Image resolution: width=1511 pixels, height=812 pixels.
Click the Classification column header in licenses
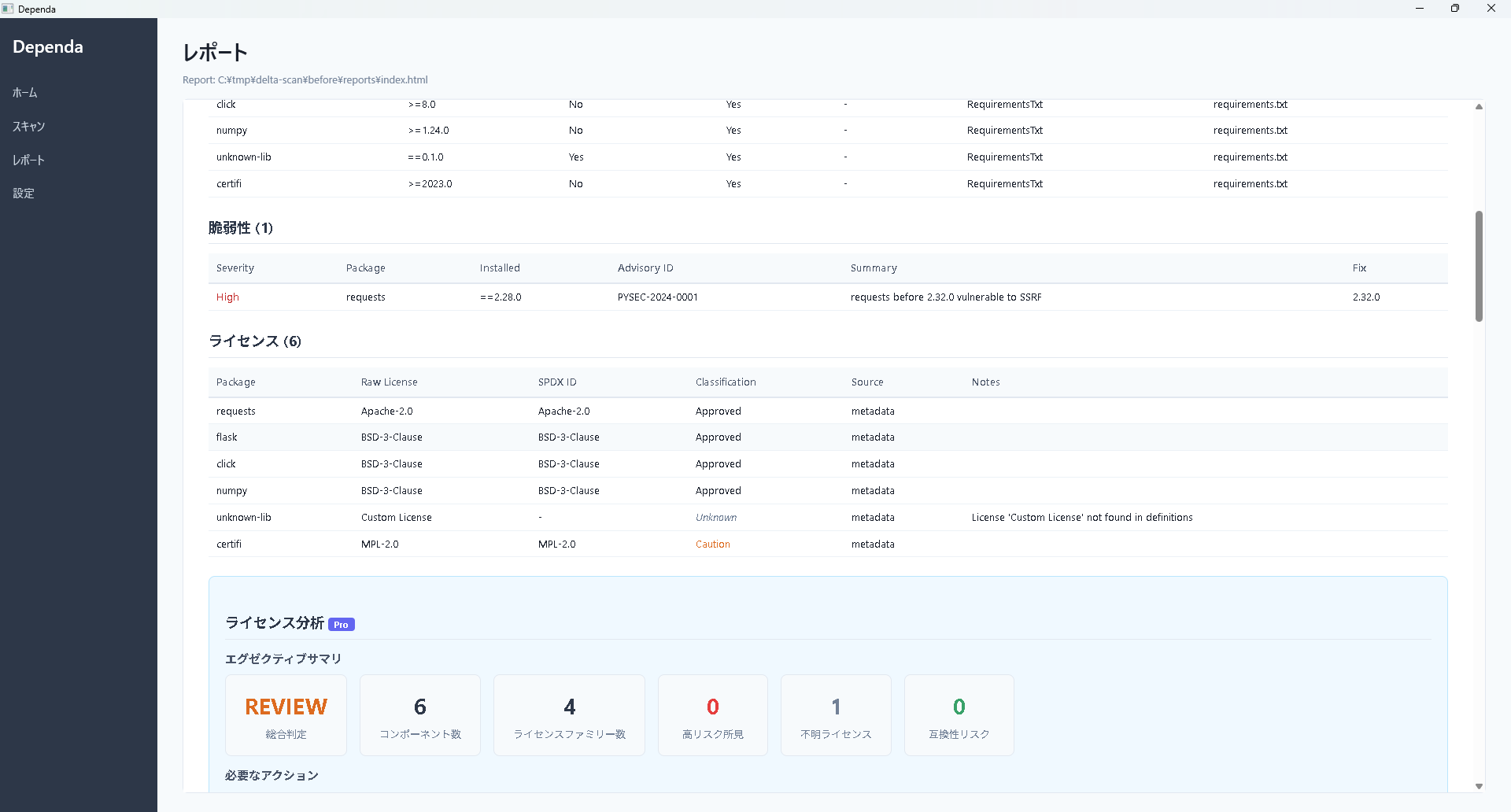pyautogui.click(x=726, y=382)
